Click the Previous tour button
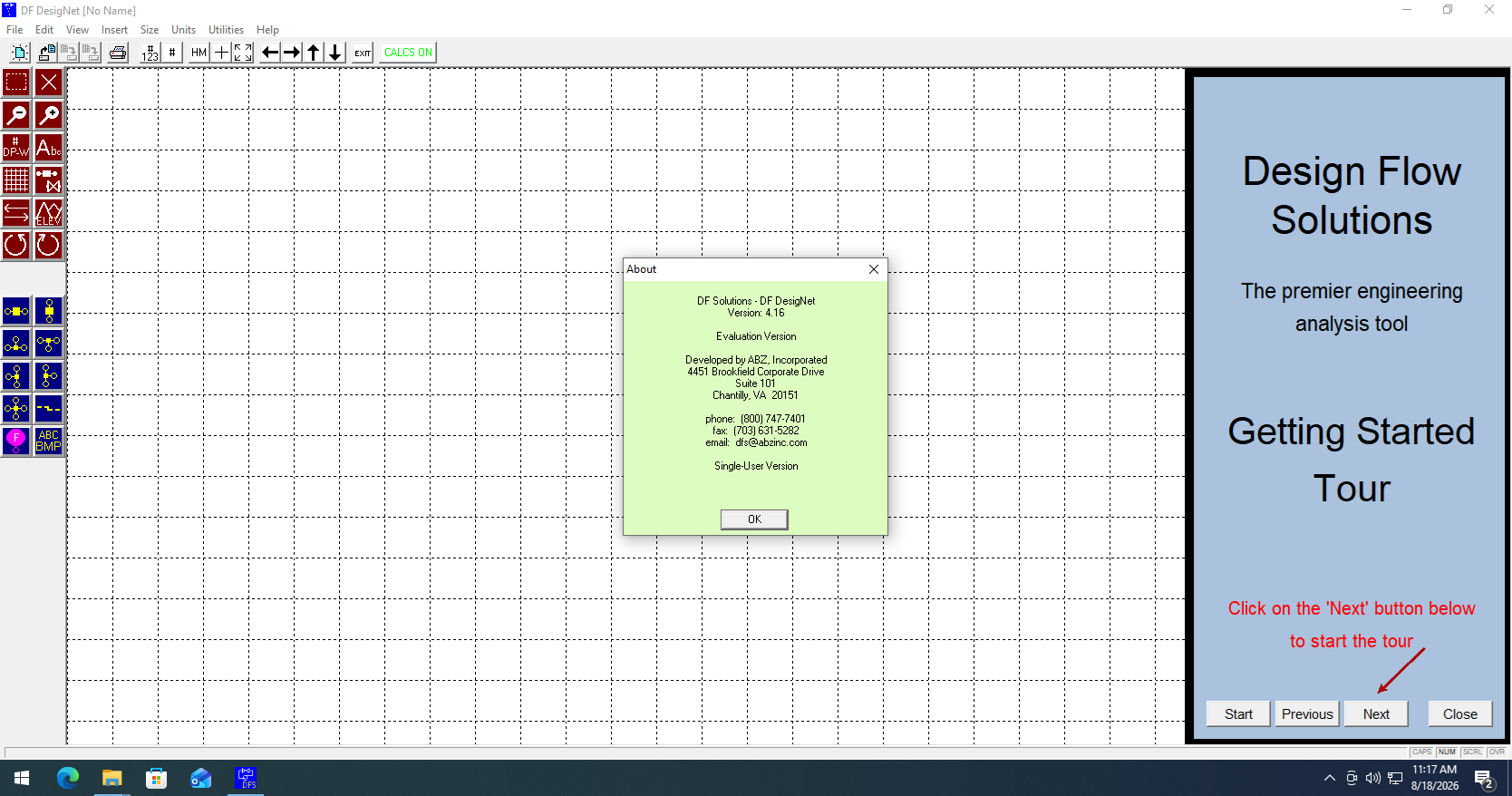The height and width of the screenshot is (796, 1512). coord(1307,713)
